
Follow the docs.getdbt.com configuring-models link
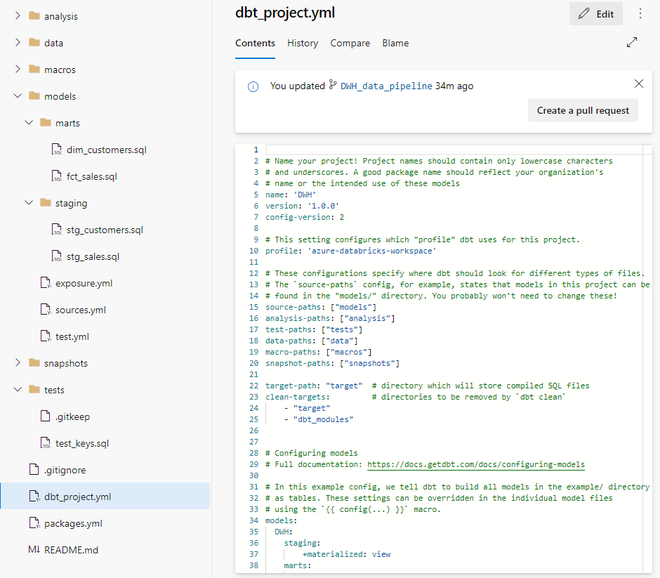[x=476, y=465]
